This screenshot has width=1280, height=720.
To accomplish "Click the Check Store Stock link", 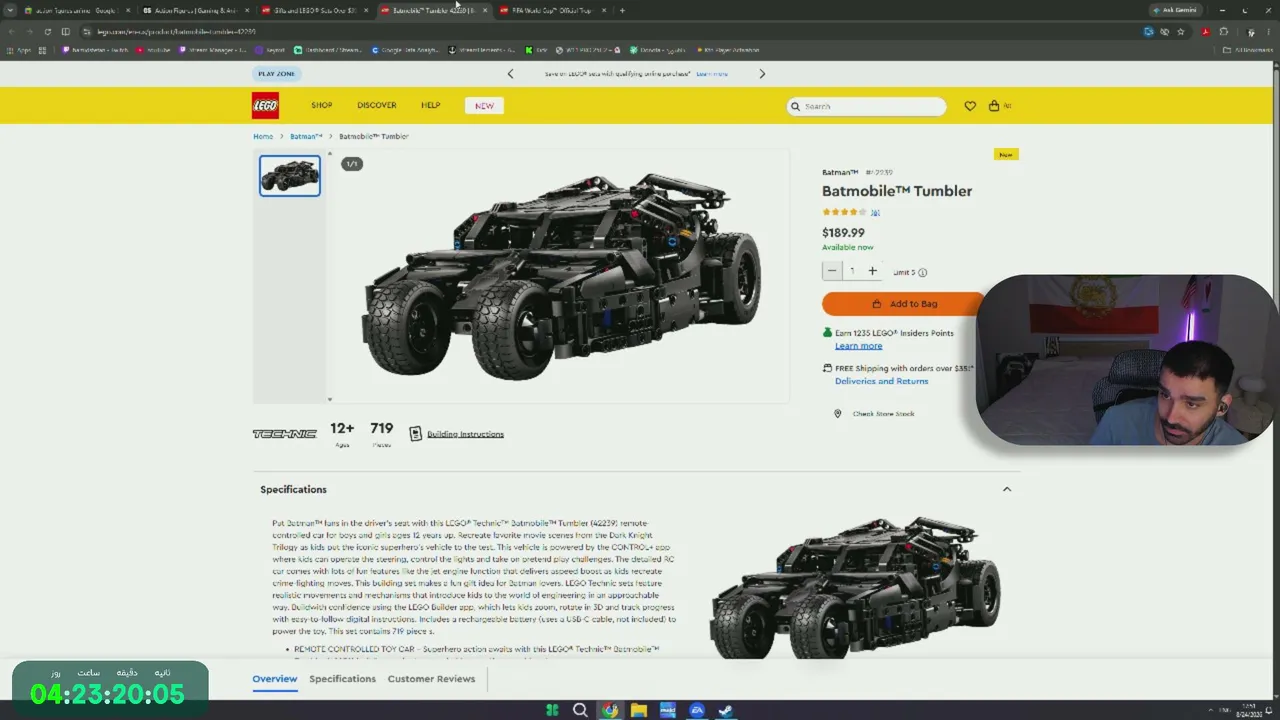I will 884,414.
